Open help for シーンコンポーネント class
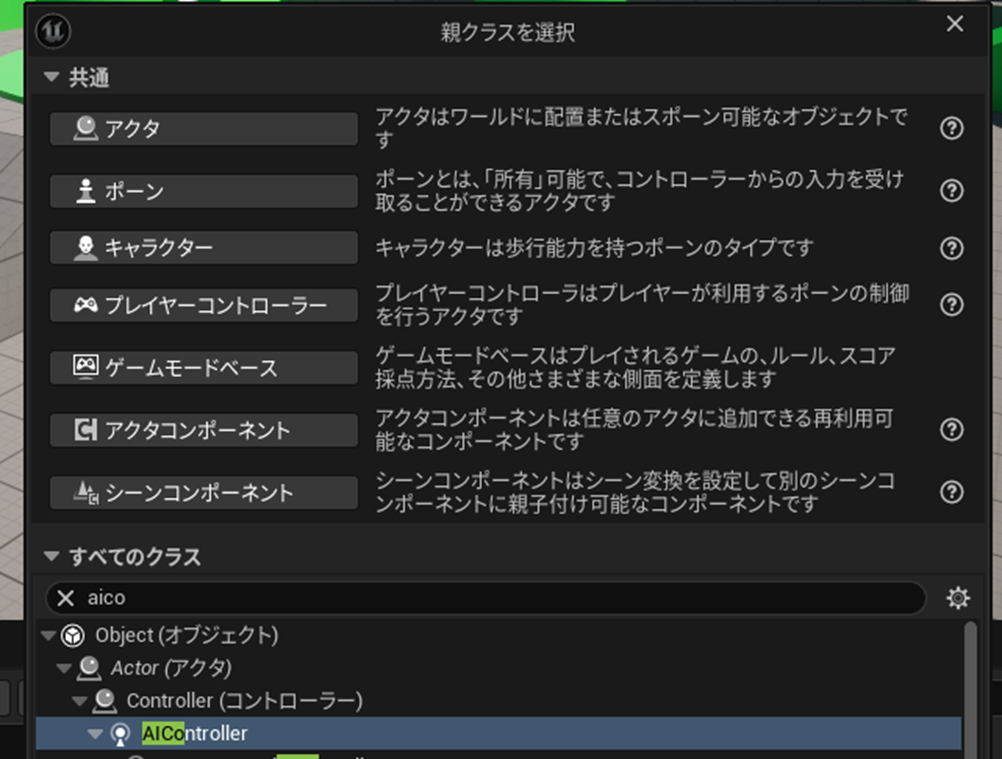This screenshot has height=759, width=1002. click(952, 491)
